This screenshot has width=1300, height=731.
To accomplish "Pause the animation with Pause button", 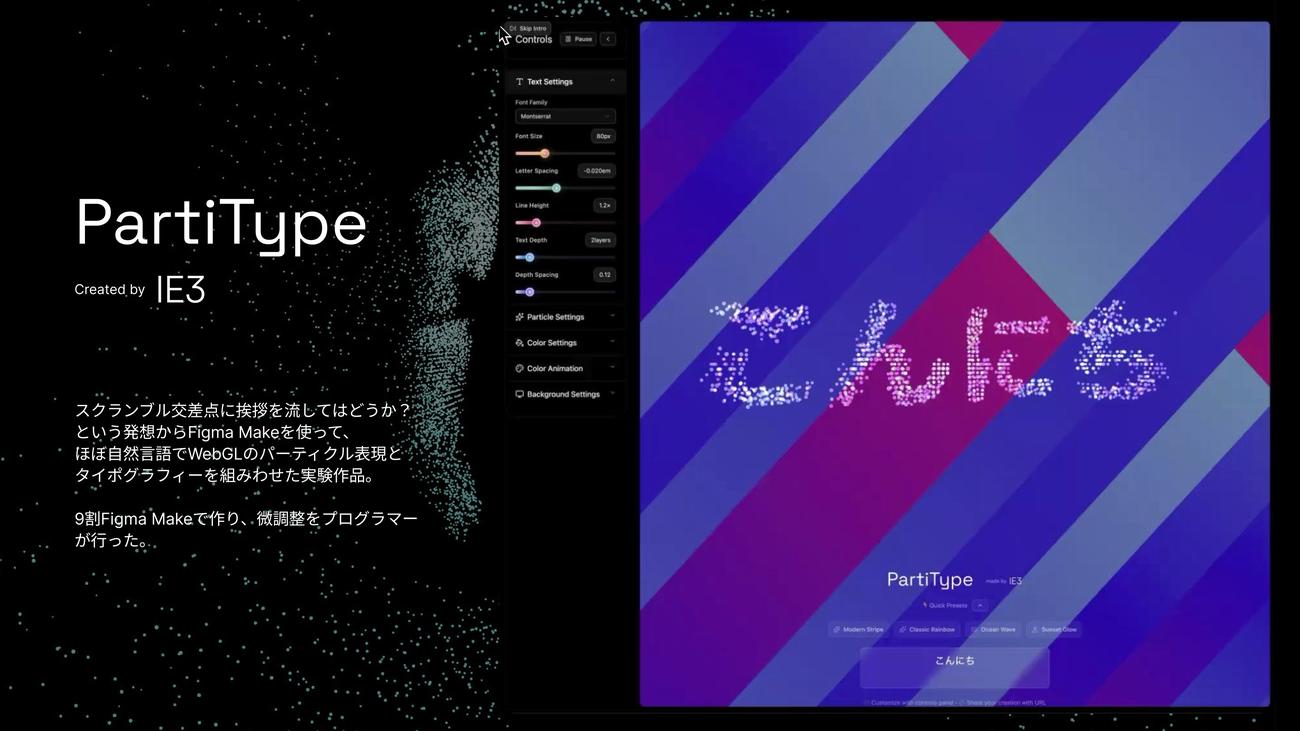I will coord(578,39).
